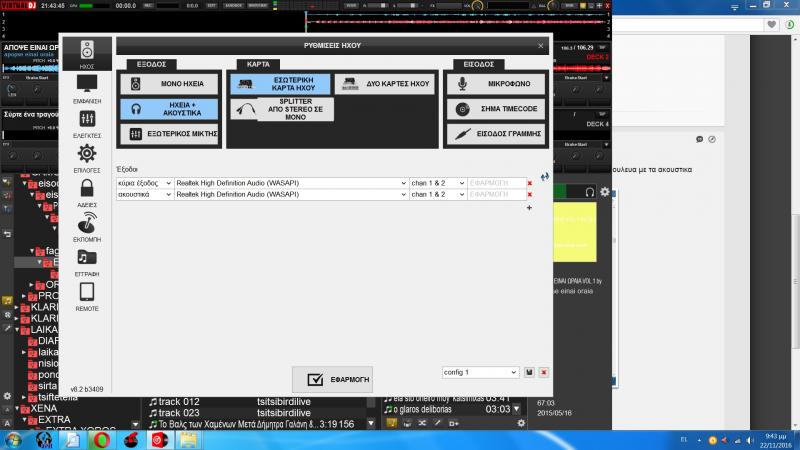Open the ΑΔΕΙΕΣ licenses lock section
This screenshot has width=800, height=450.
[87, 192]
